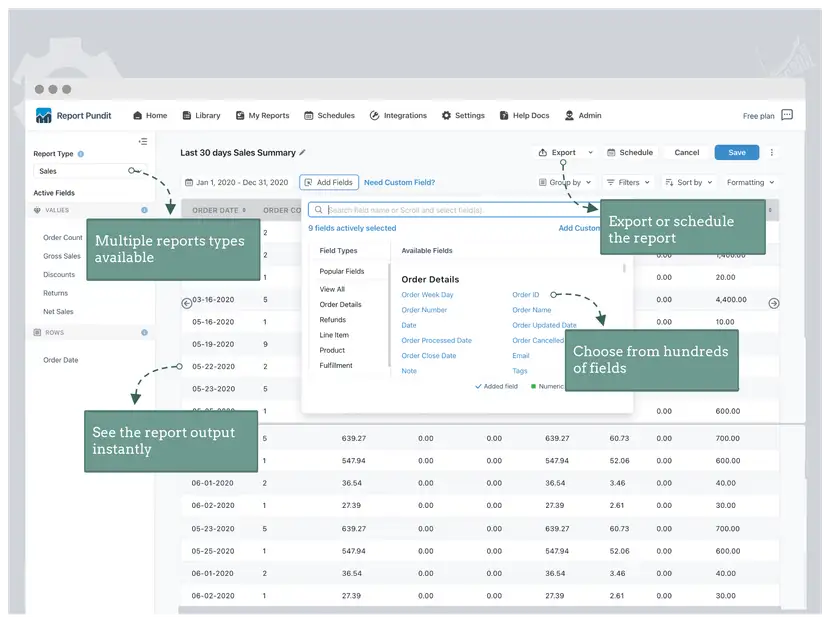Open the Settings gear menu
Viewport: 830px width, 623px height.
click(463, 115)
